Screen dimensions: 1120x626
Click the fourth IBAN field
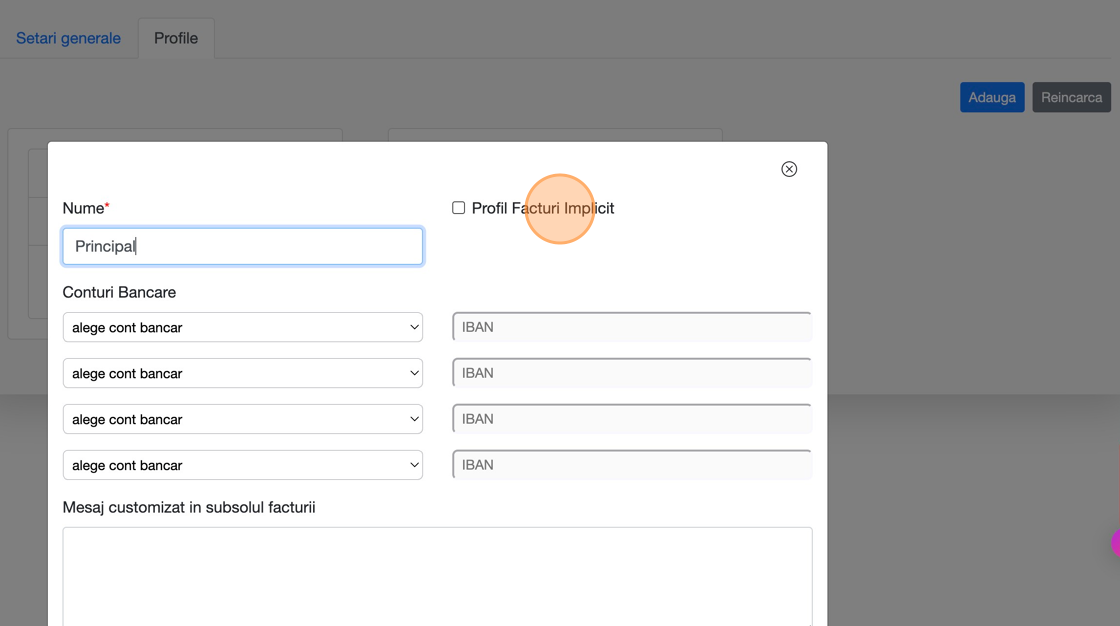point(632,465)
